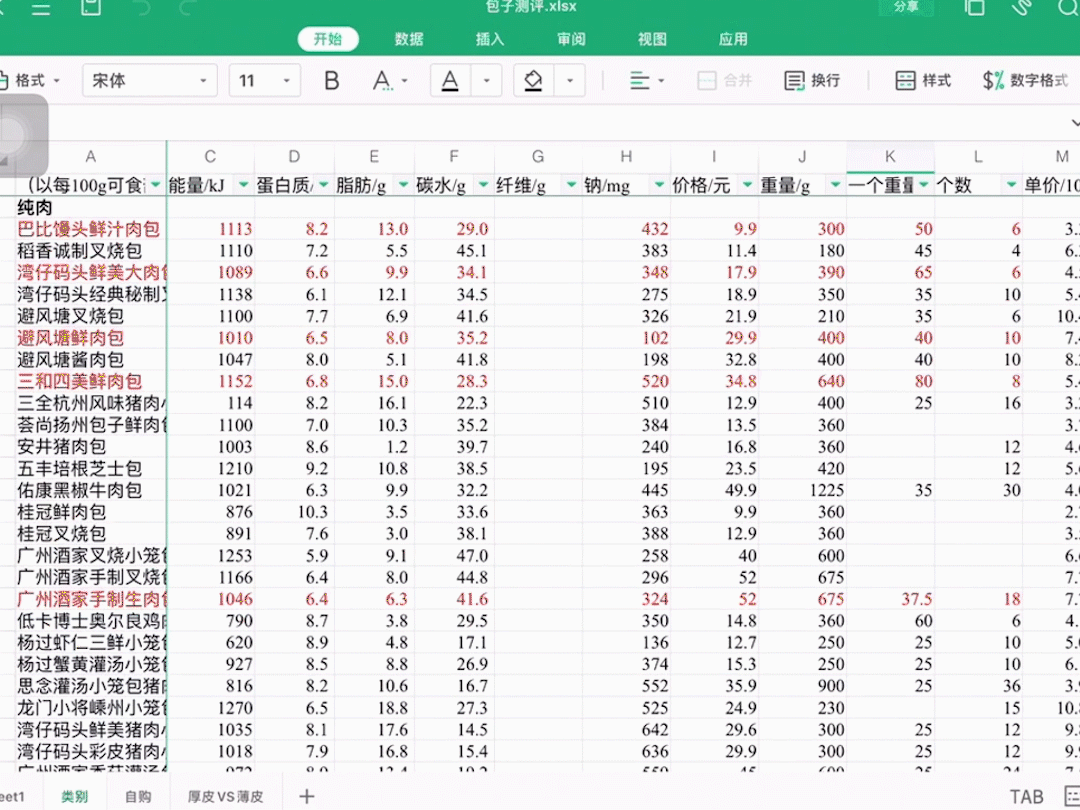Viewport: 1080px width, 810px height.
Task: Tap the TAB key button
Action: [1027, 797]
